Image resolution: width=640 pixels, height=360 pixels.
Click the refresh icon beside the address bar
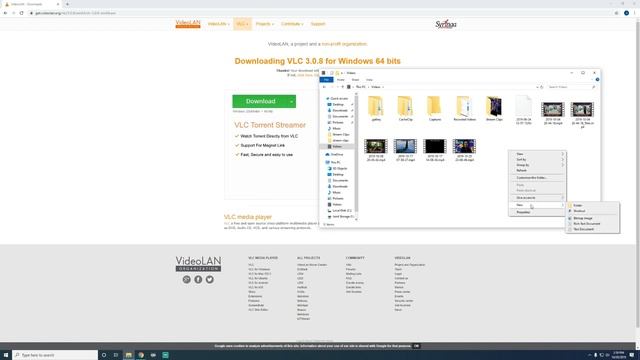[x=542, y=87]
